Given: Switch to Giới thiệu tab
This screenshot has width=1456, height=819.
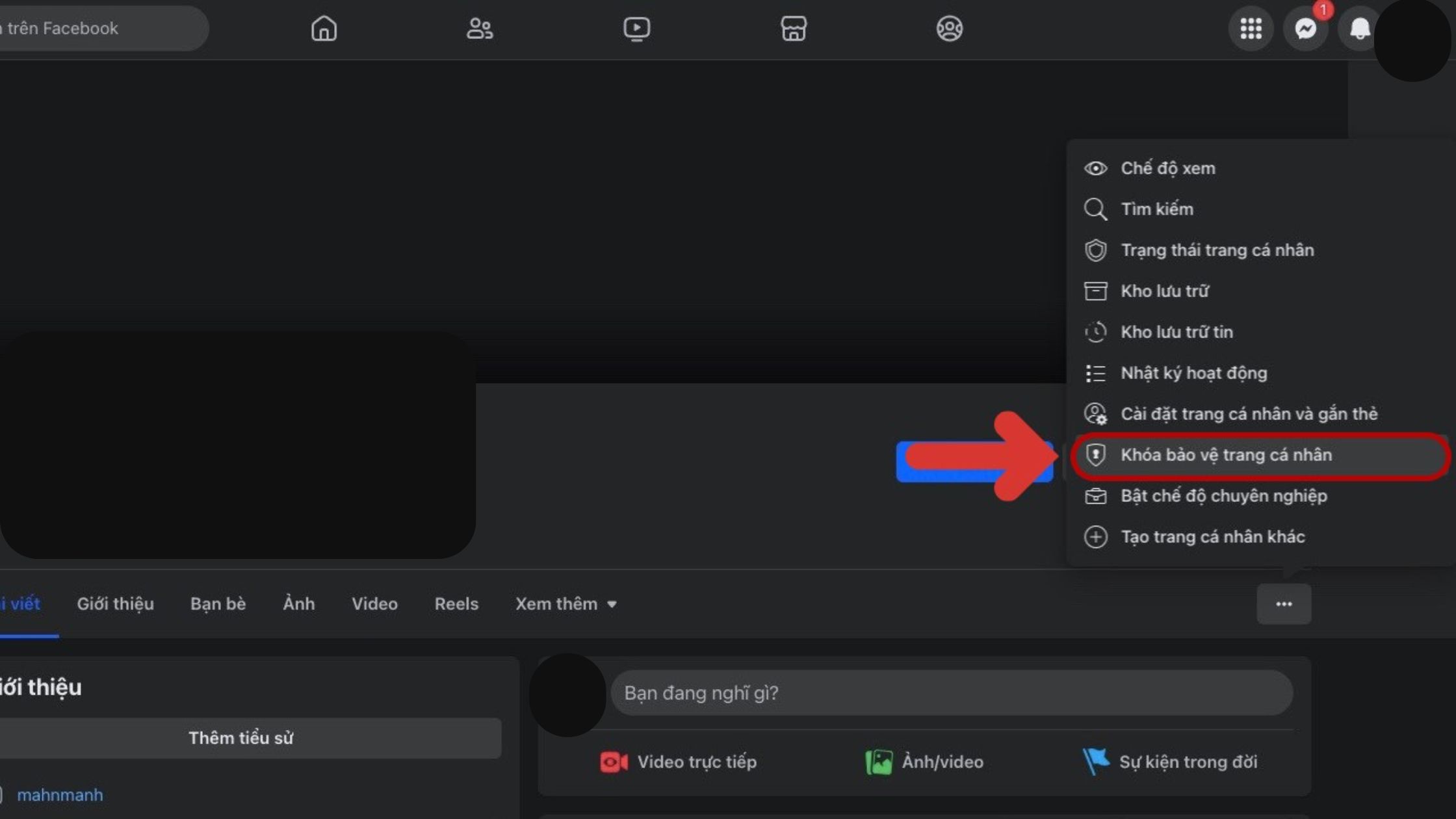Looking at the screenshot, I should (115, 604).
